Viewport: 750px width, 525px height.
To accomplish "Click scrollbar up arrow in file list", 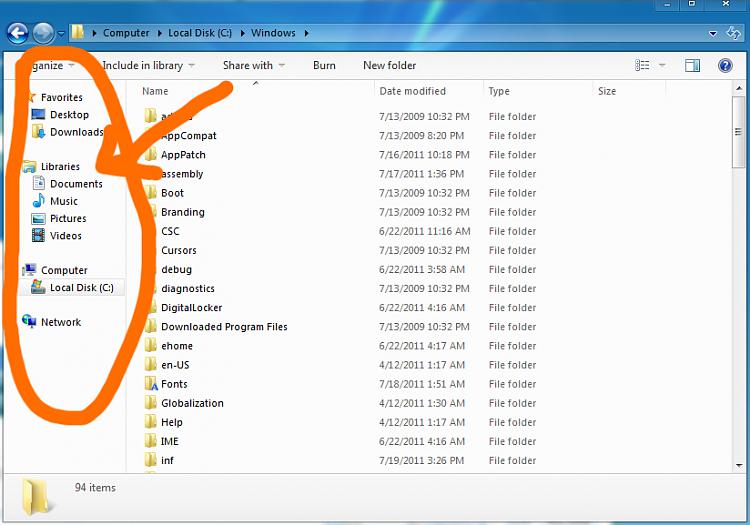I will tap(739, 88).
